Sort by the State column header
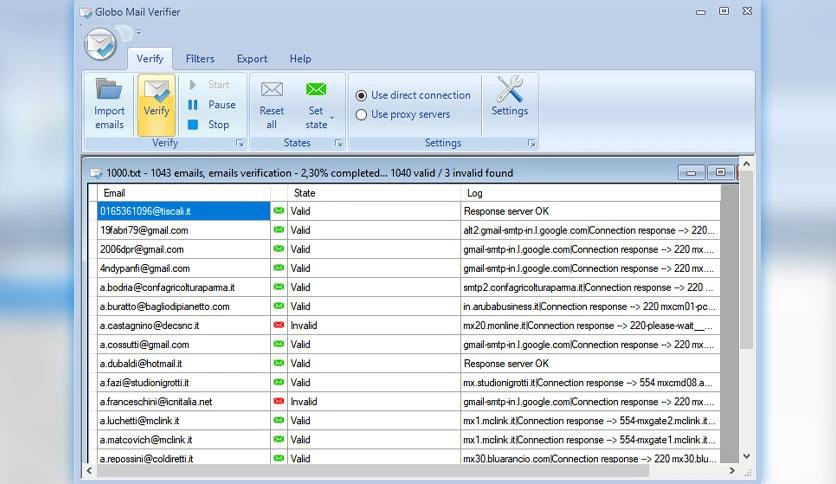Image resolution: width=836 pixels, height=484 pixels. (374, 193)
